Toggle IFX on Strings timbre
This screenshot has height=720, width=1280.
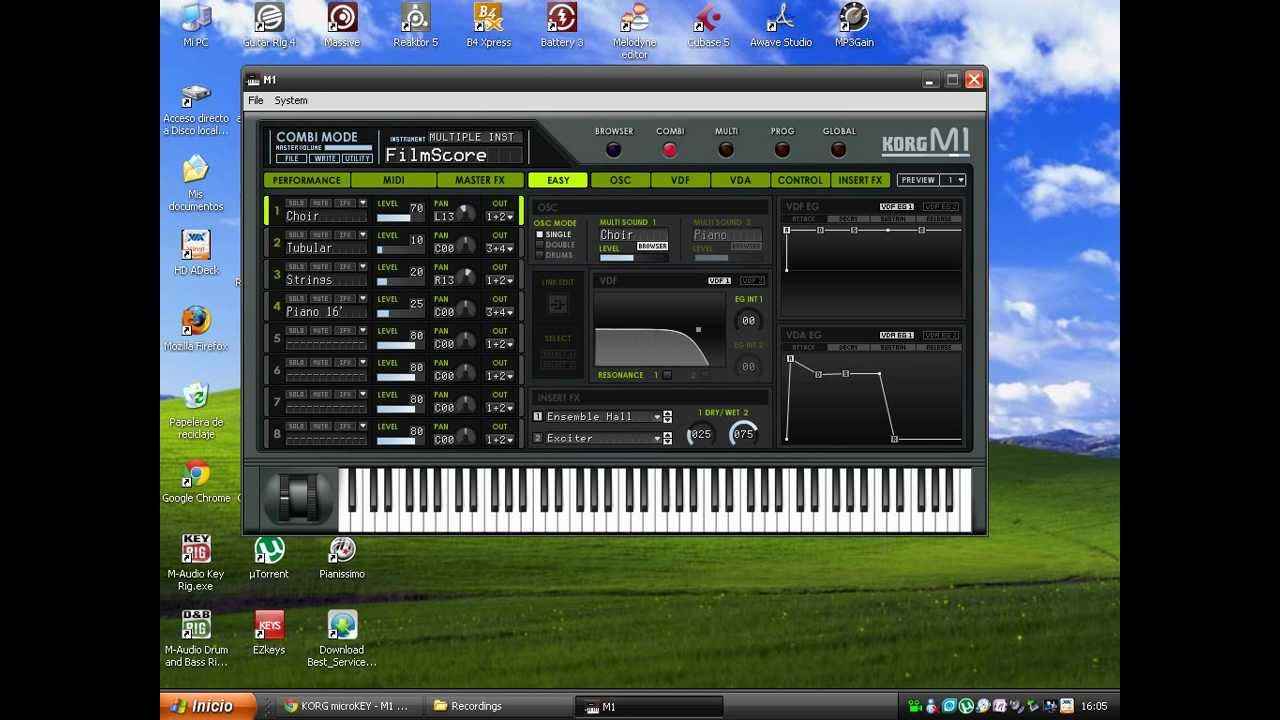[345, 267]
